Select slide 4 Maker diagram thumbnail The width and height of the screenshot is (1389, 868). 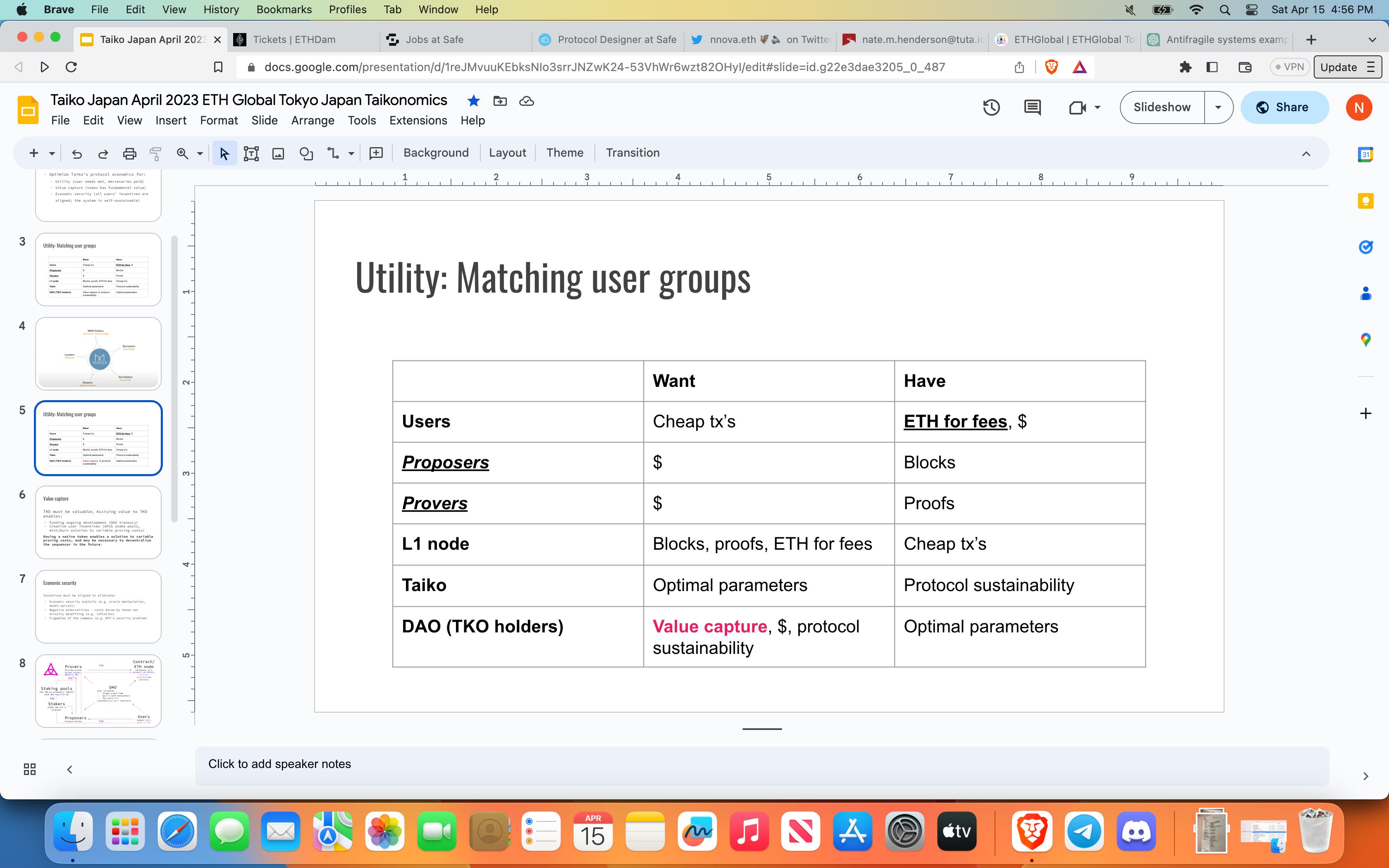point(98,354)
